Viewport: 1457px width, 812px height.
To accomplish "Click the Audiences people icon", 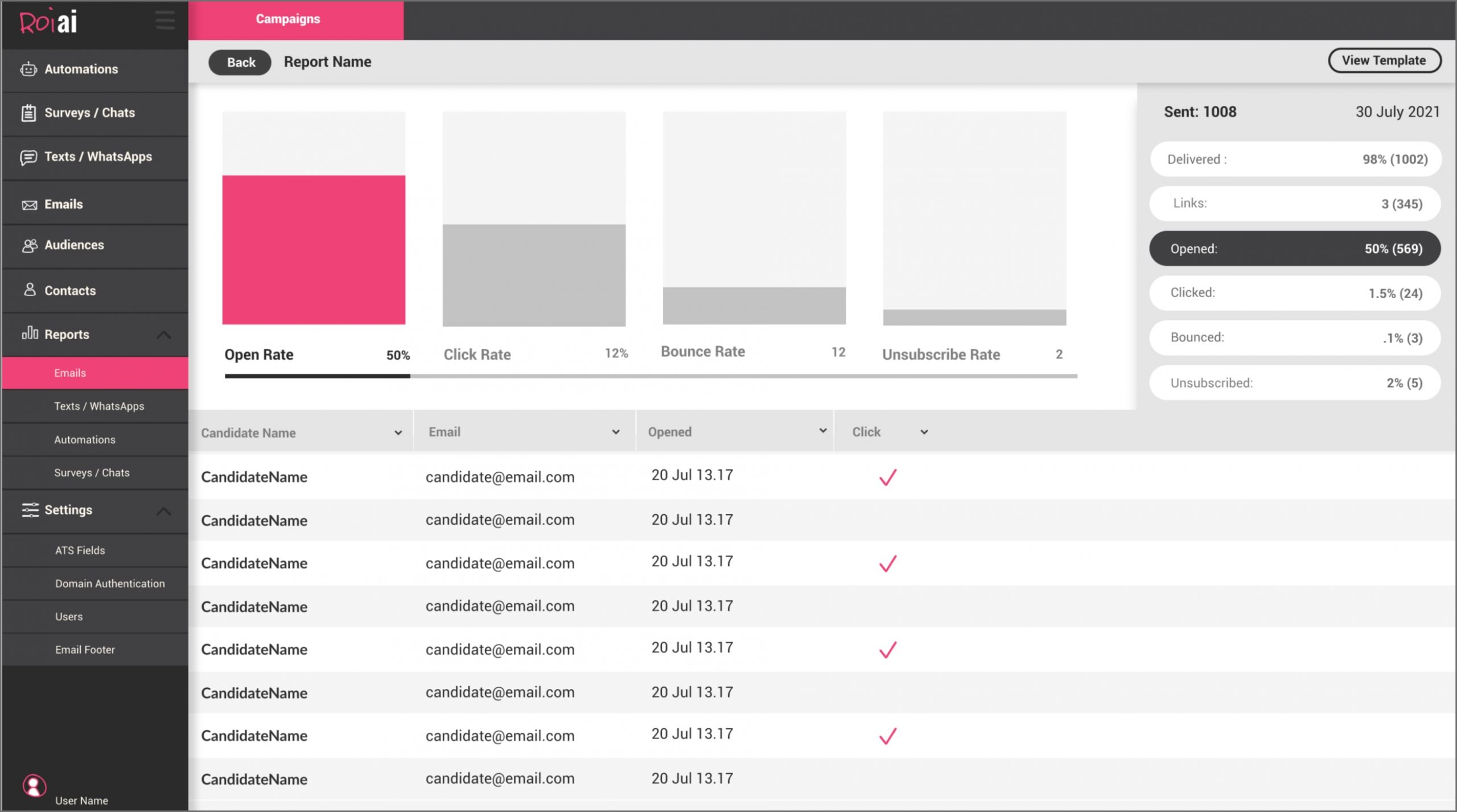I will click(30, 245).
